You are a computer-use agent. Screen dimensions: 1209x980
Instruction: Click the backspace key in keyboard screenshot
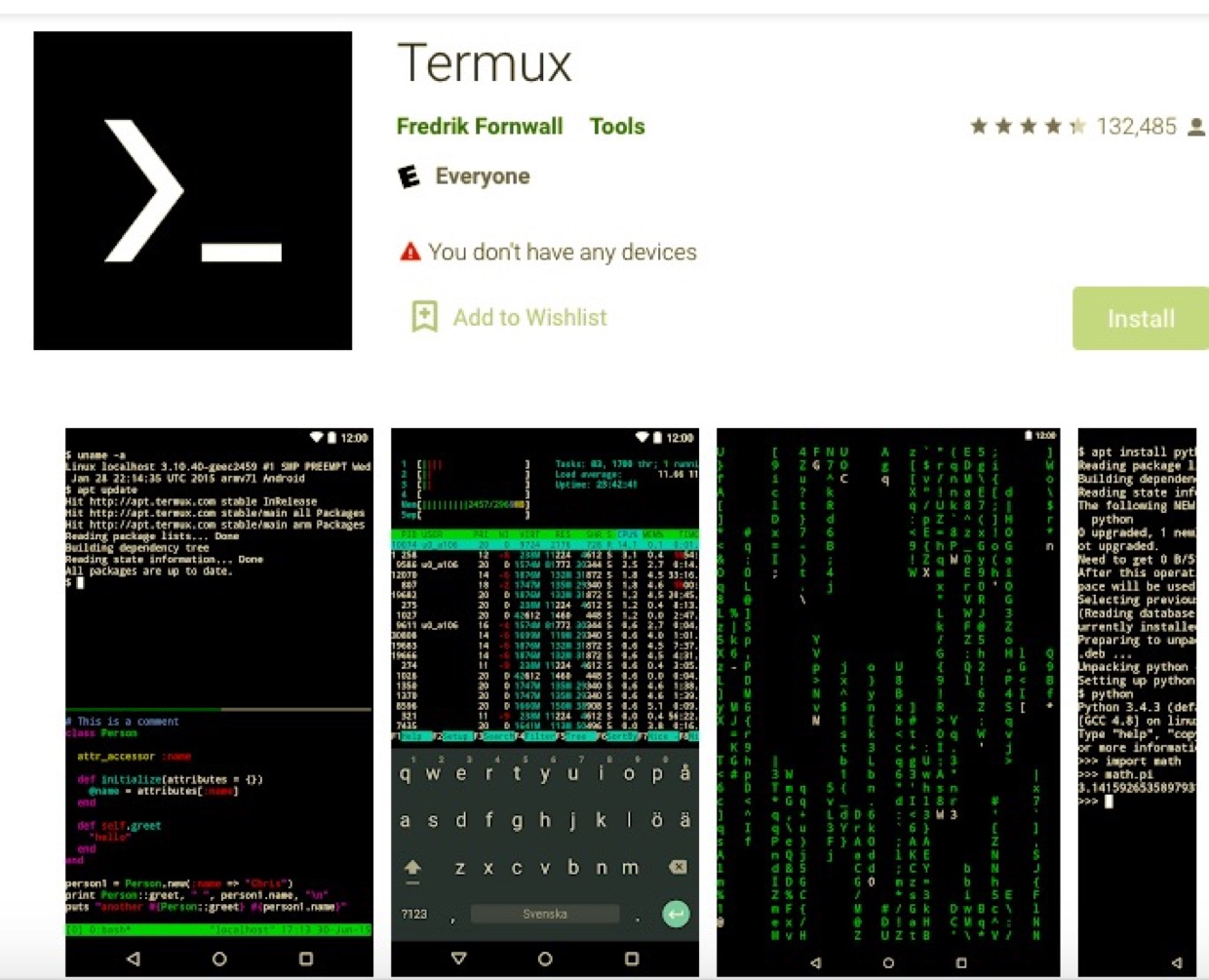[x=678, y=867]
